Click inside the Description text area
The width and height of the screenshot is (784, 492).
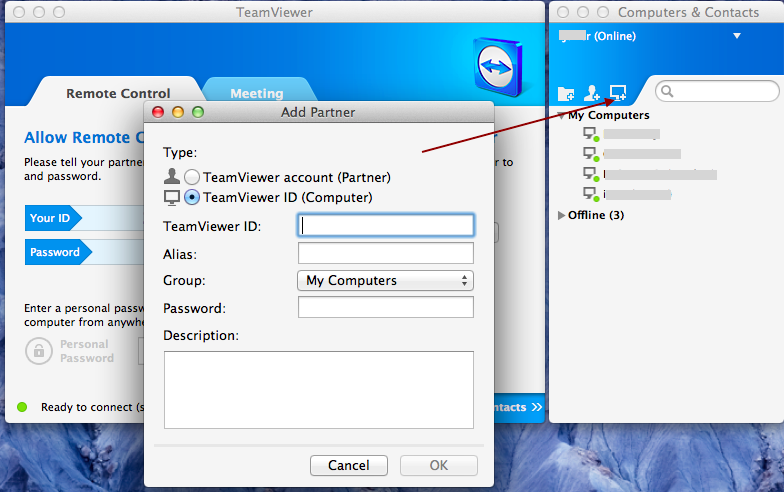(x=318, y=390)
